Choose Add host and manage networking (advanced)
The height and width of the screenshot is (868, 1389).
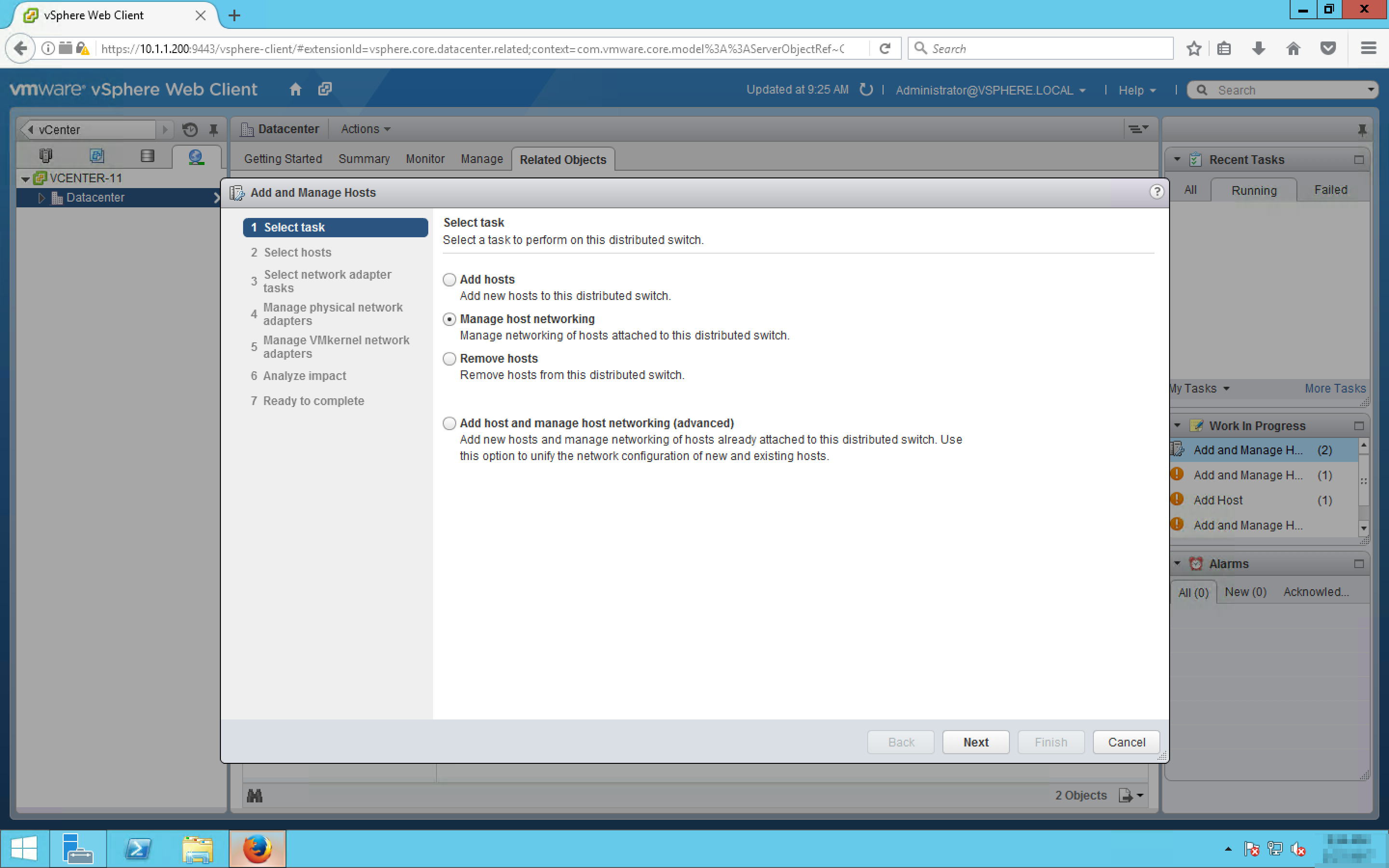(449, 423)
